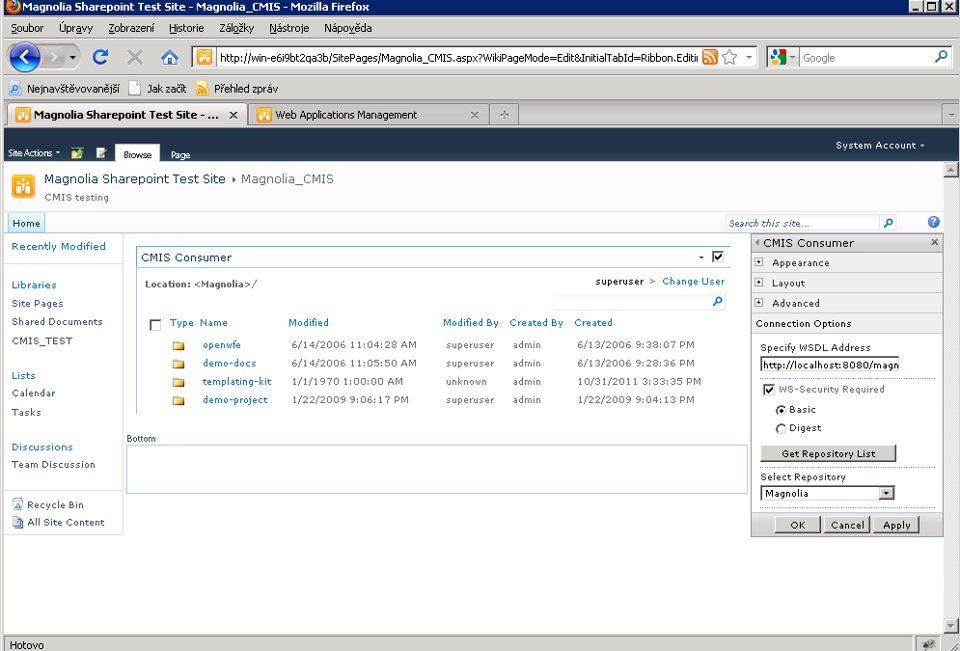The image size is (960, 651).
Task: Check the select-all checkbox in list header
Action: [155, 325]
